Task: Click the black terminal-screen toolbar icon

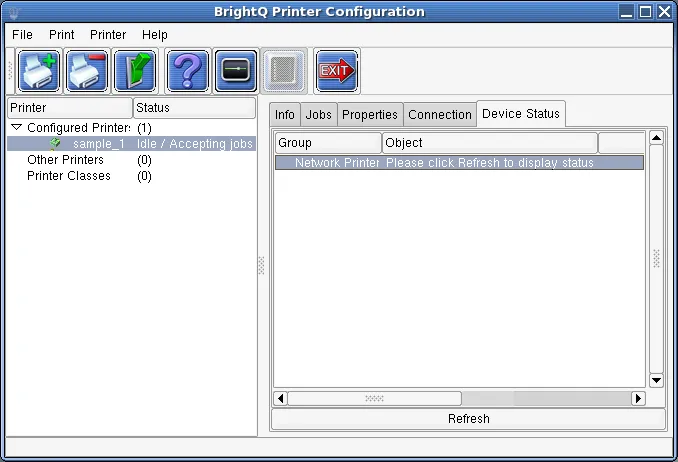Action: [x=236, y=71]
